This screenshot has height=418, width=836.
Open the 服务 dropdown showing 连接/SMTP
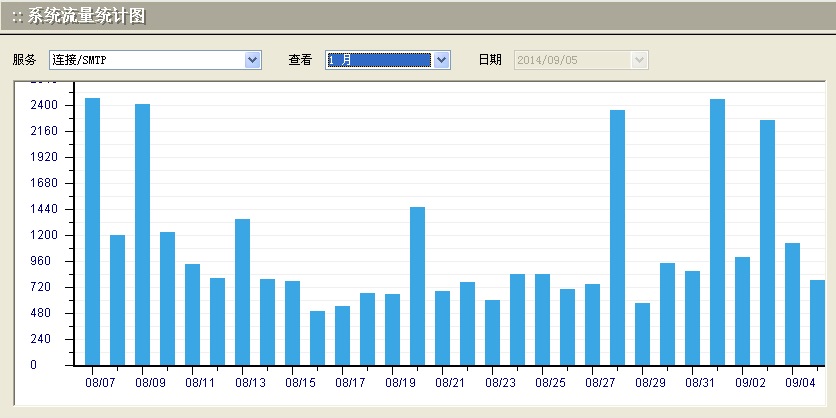coord(252,60)
